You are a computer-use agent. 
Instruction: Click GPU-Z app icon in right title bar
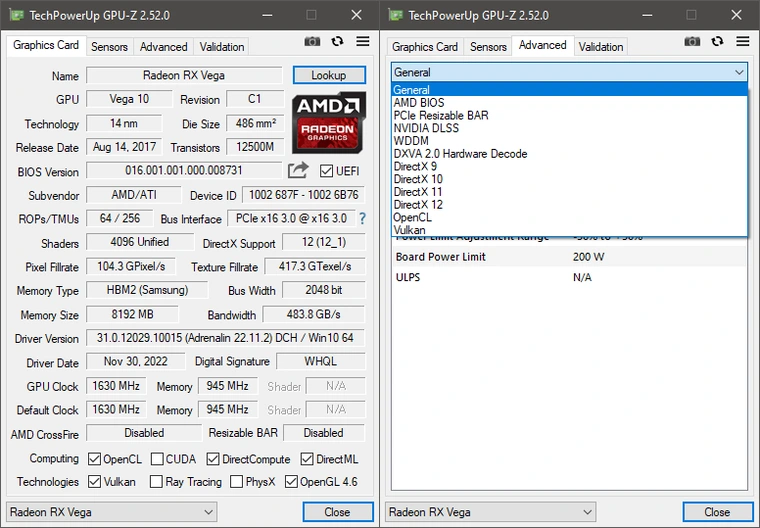pyautogui.click(x=396, y=15)
